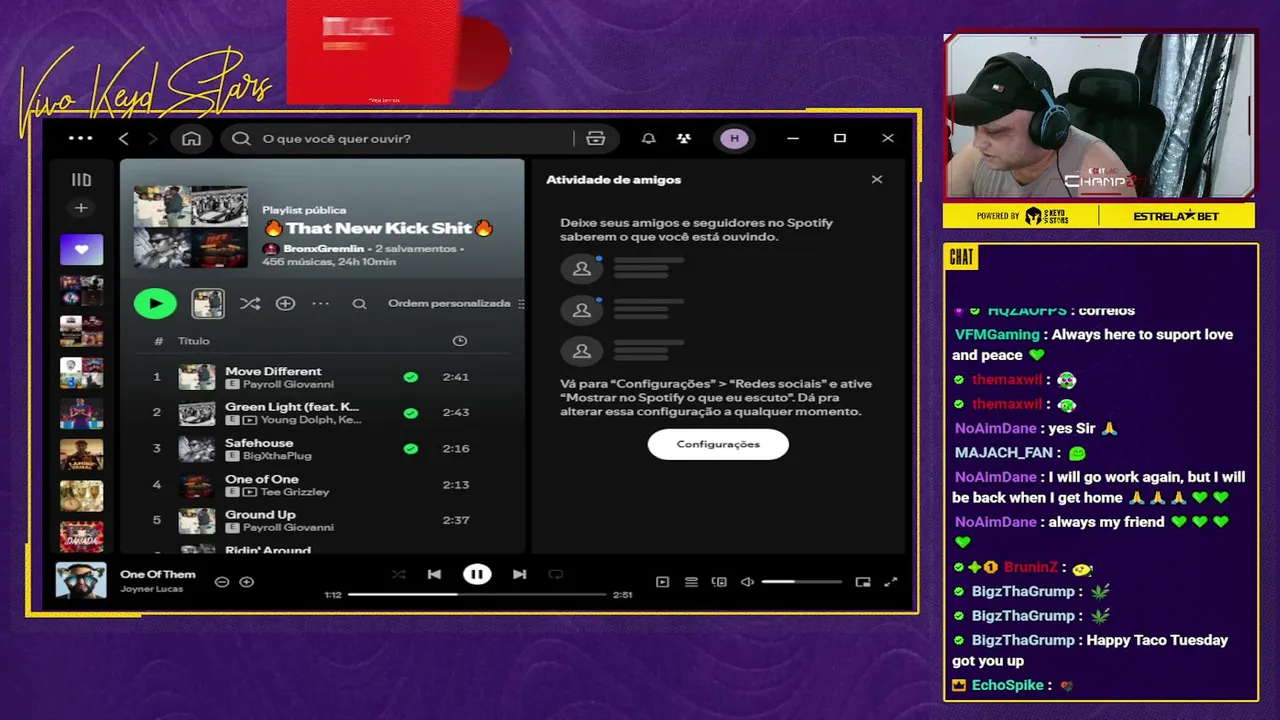Click the playlist preview cover next to play

point(208,303)
